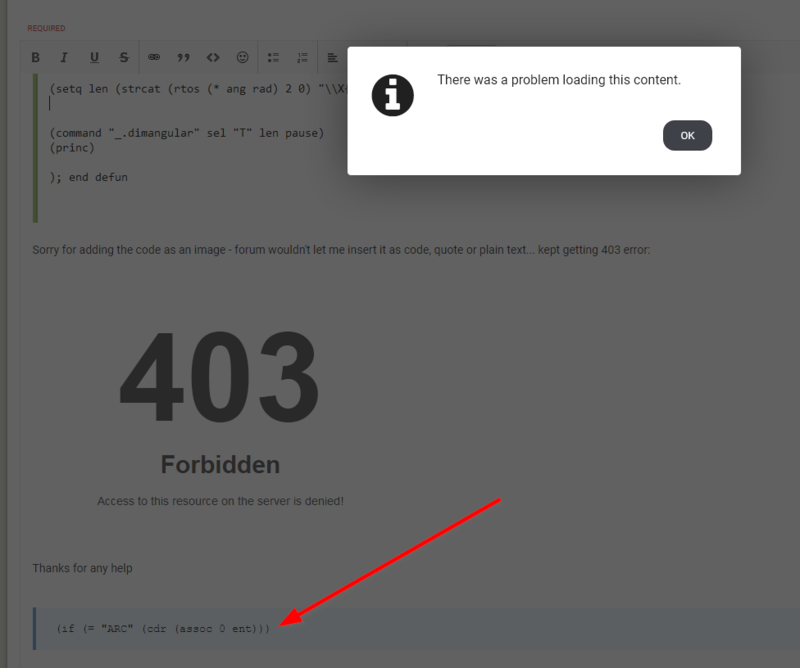Screen dimensions: 800x668
Task: Toggle underline formatting
Action: tap(94, 58)
